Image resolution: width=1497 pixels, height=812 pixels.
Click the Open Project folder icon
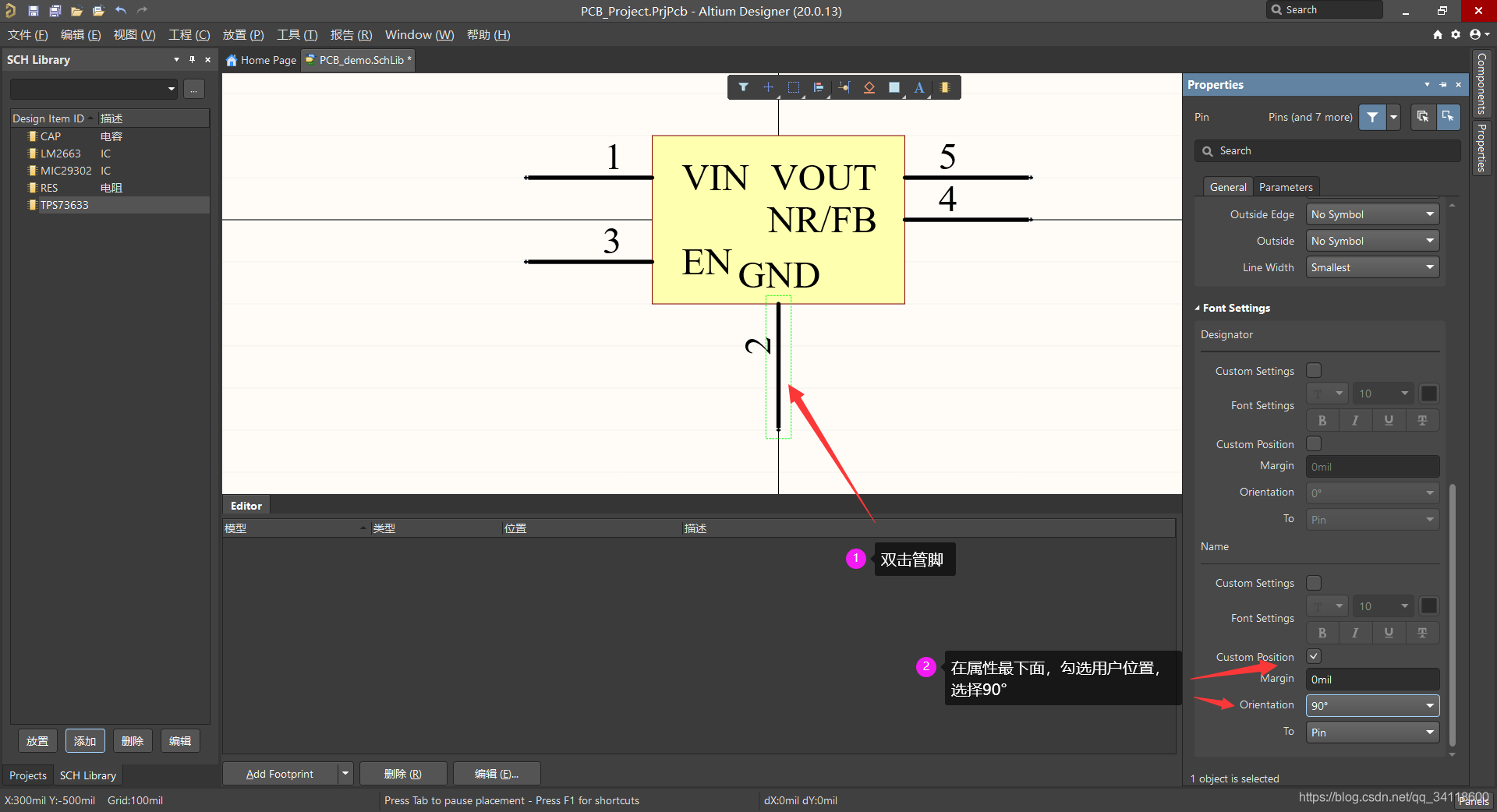[98, 11]
